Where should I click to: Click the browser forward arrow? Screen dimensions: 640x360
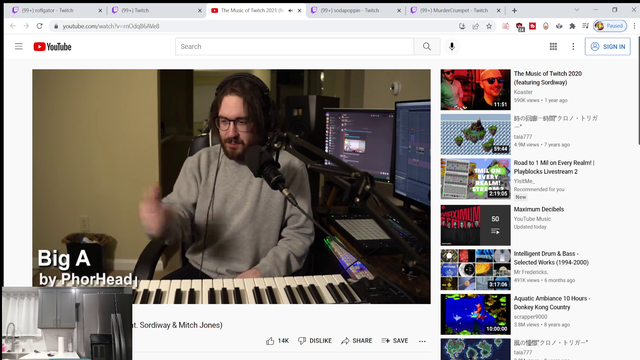[26, 26]
